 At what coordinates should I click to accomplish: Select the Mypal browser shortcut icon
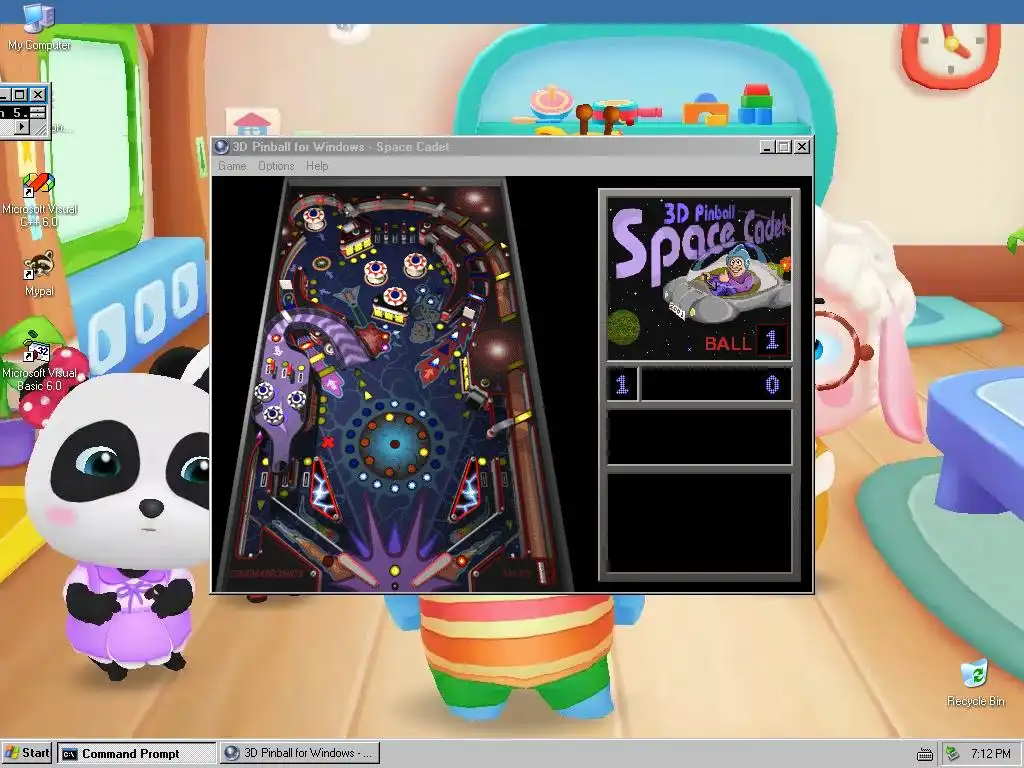39,274
